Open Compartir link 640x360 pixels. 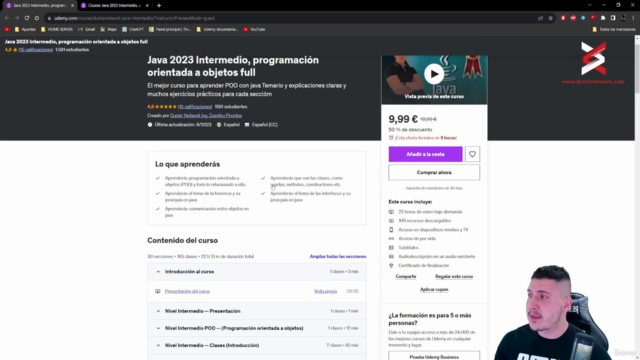pyautogui.click(x=406, y=276)
